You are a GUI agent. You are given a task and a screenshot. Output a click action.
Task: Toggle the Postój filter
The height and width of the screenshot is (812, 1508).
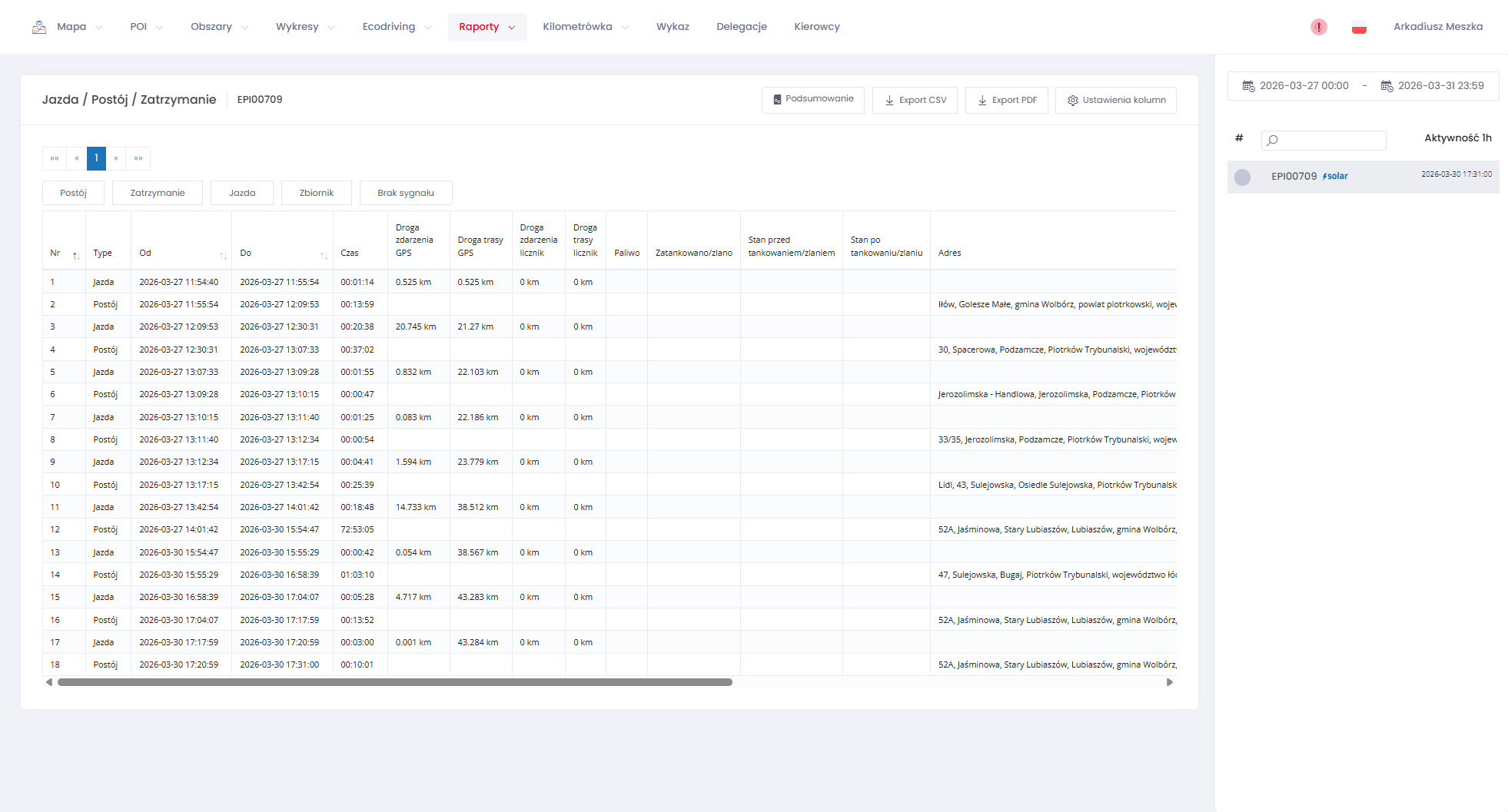coord(73,193)
